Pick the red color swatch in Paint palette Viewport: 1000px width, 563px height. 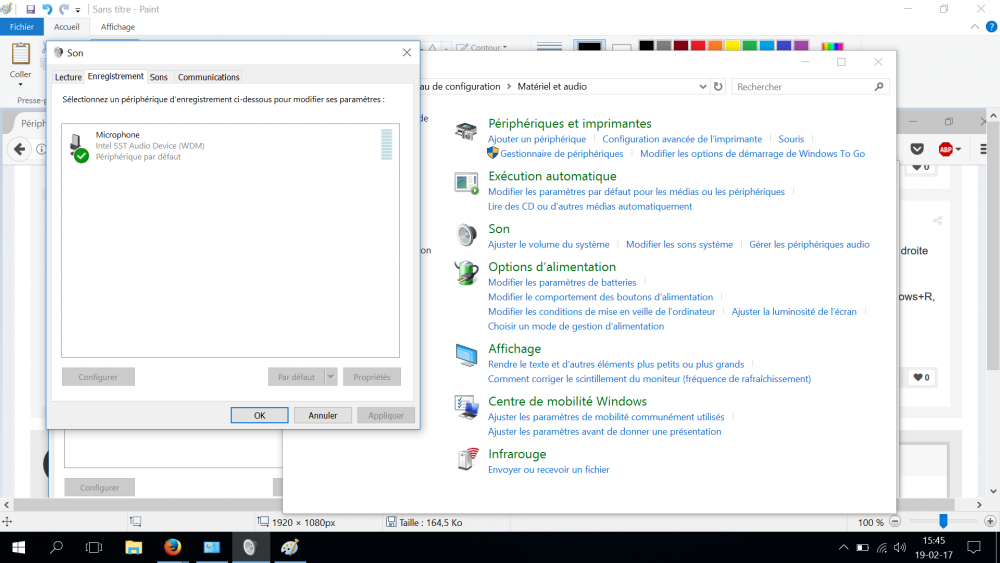(x=697, y=46)
